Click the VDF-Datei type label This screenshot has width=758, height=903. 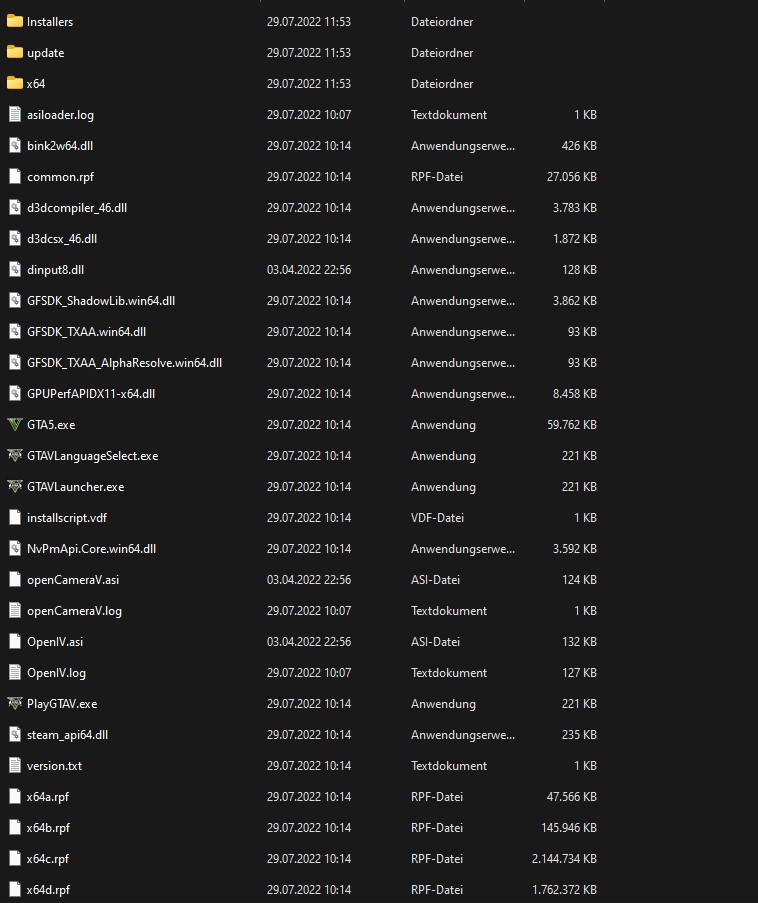click(437, 518)
